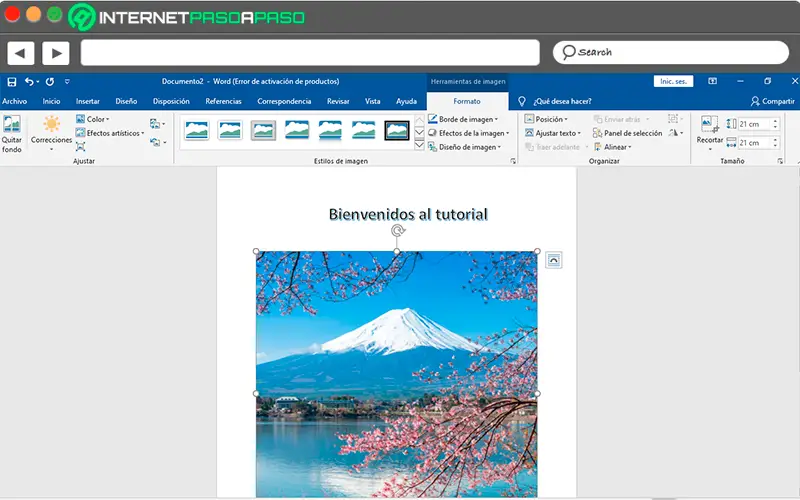
Task: Open Efectos artísticos dropdown
Action: pyautogui.click(x=110, y=133)
